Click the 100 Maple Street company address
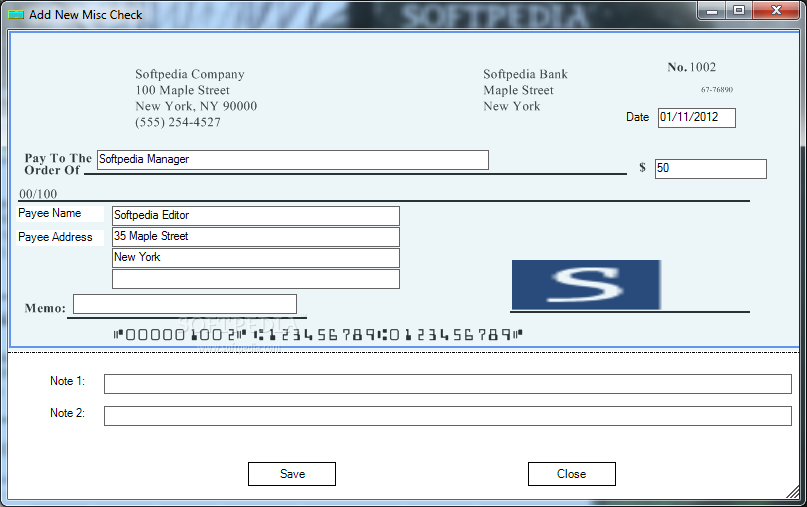This screenshot has width=807, height=507. 182,90
